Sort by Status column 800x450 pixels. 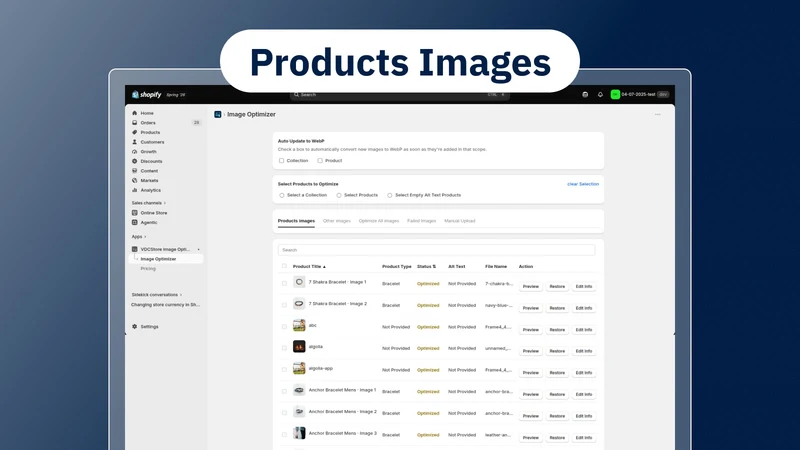427,266
